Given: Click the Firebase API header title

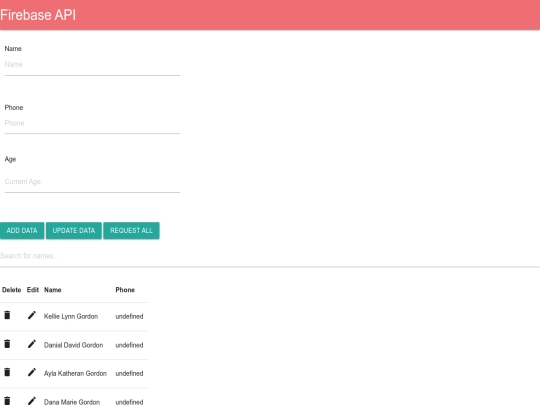Looking at the screenshot, I should click(38, 15).
